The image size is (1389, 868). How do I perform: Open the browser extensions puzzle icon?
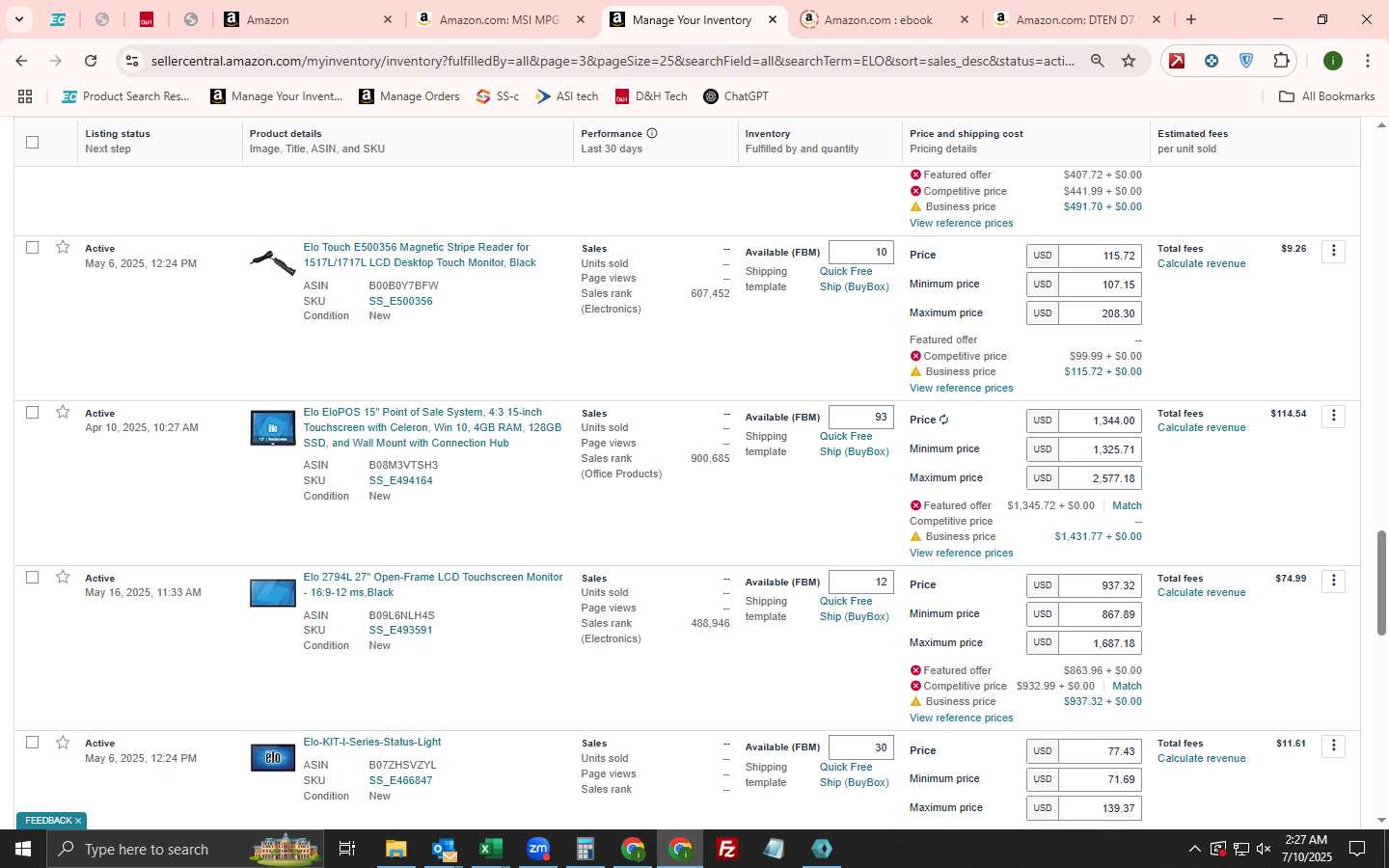point(1281,61)
